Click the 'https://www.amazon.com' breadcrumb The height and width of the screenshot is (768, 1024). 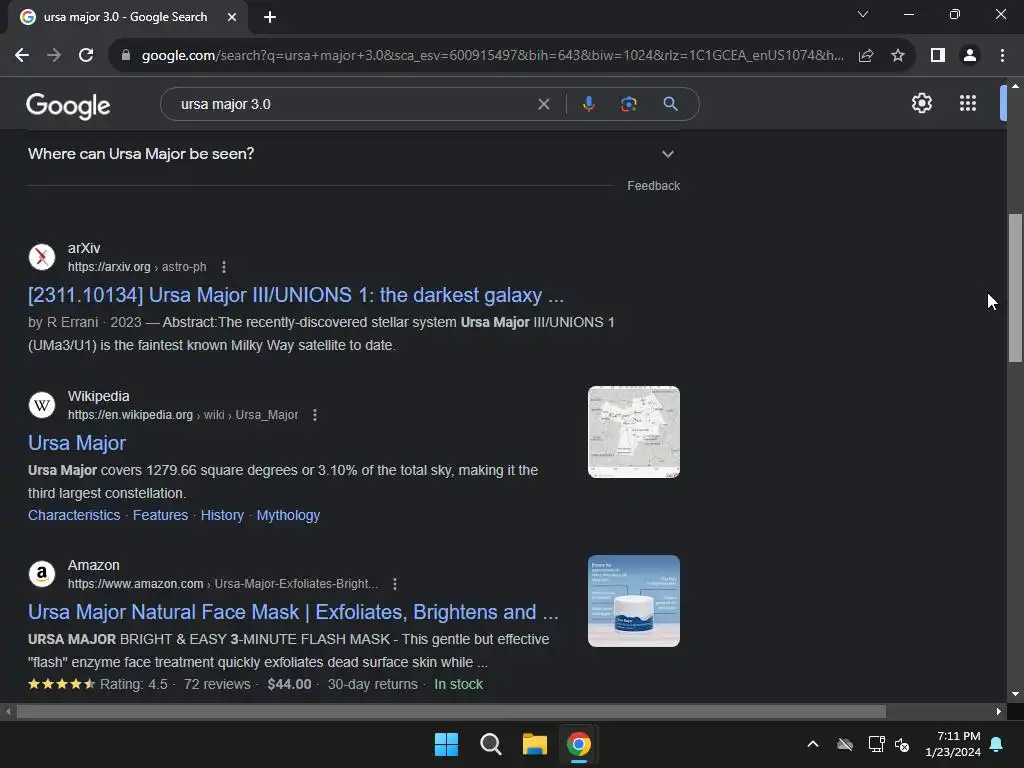point(136,584)
